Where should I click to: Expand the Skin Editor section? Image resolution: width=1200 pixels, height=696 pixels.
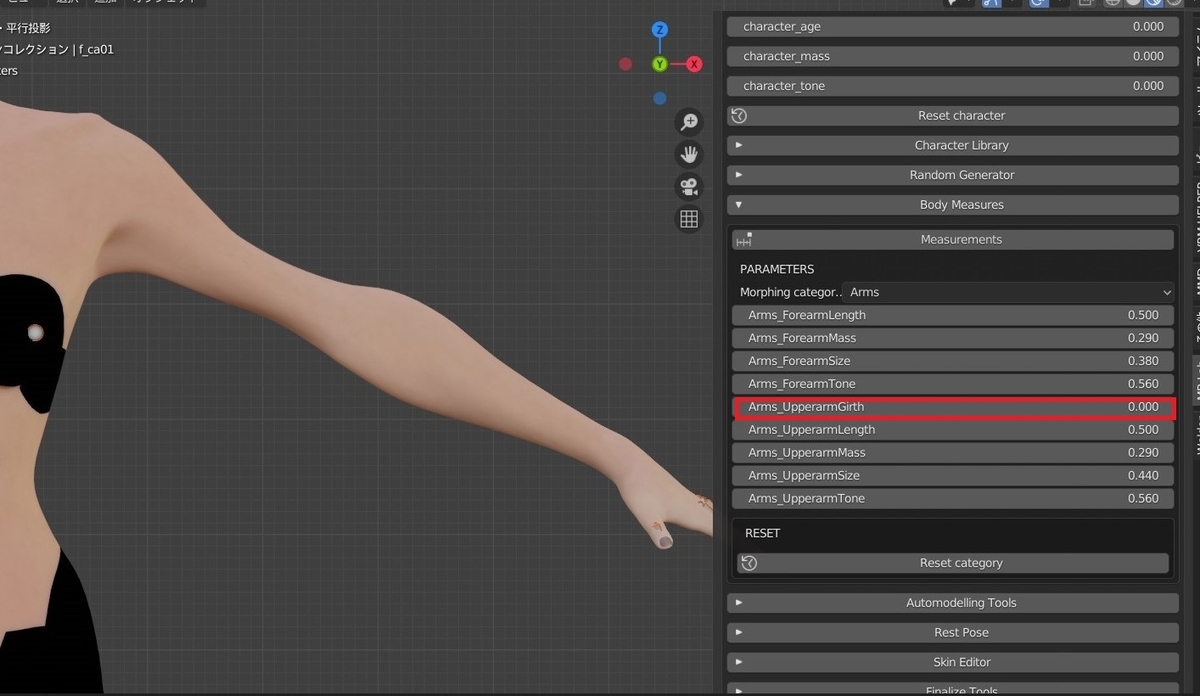953,662
